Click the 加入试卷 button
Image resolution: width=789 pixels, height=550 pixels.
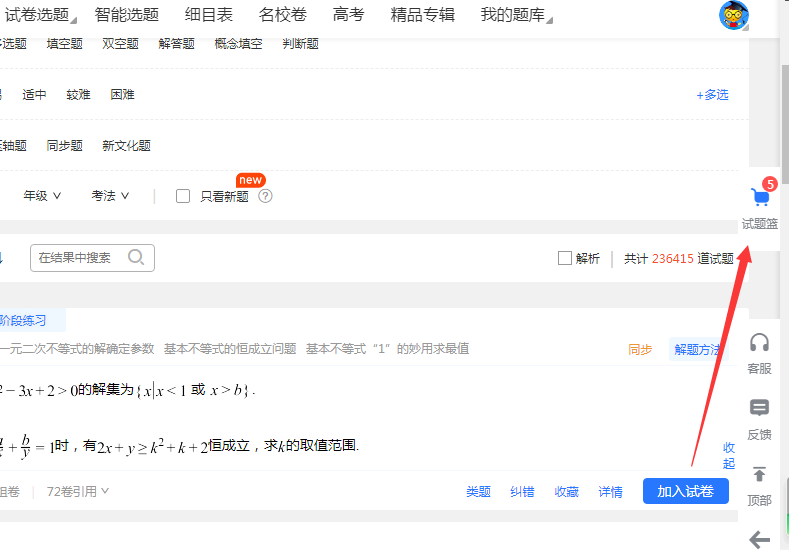[x=685, y=491]
